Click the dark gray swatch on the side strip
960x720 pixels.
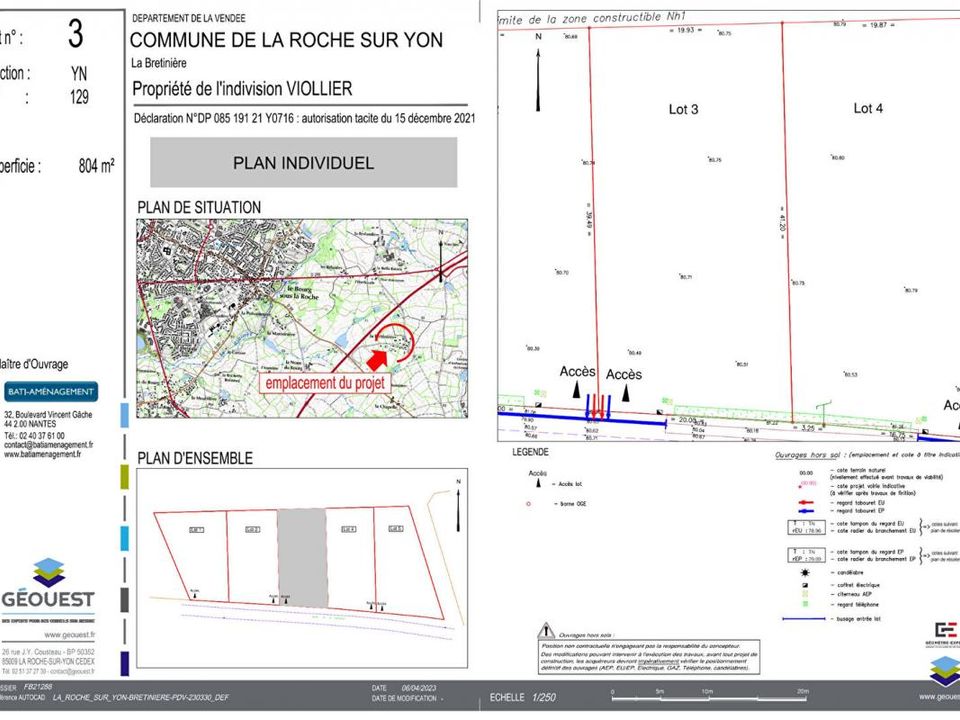124,600
